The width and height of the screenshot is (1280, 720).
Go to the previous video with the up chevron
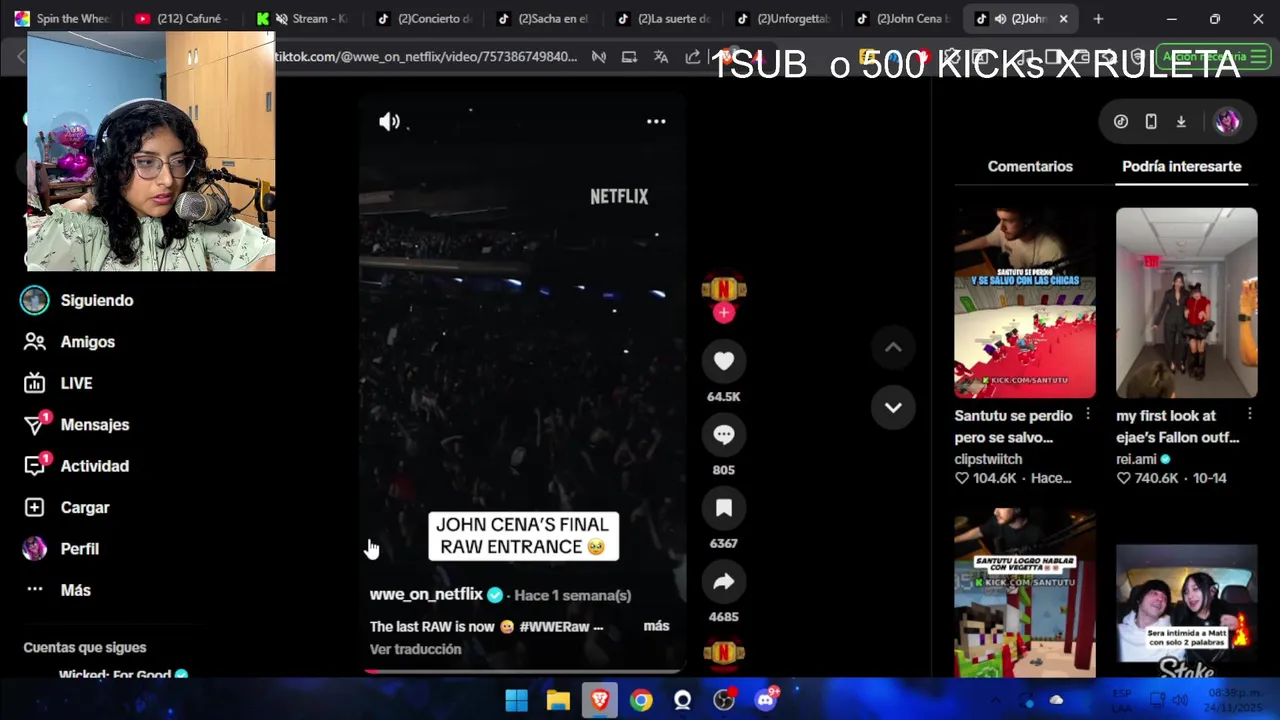[893, 347]
